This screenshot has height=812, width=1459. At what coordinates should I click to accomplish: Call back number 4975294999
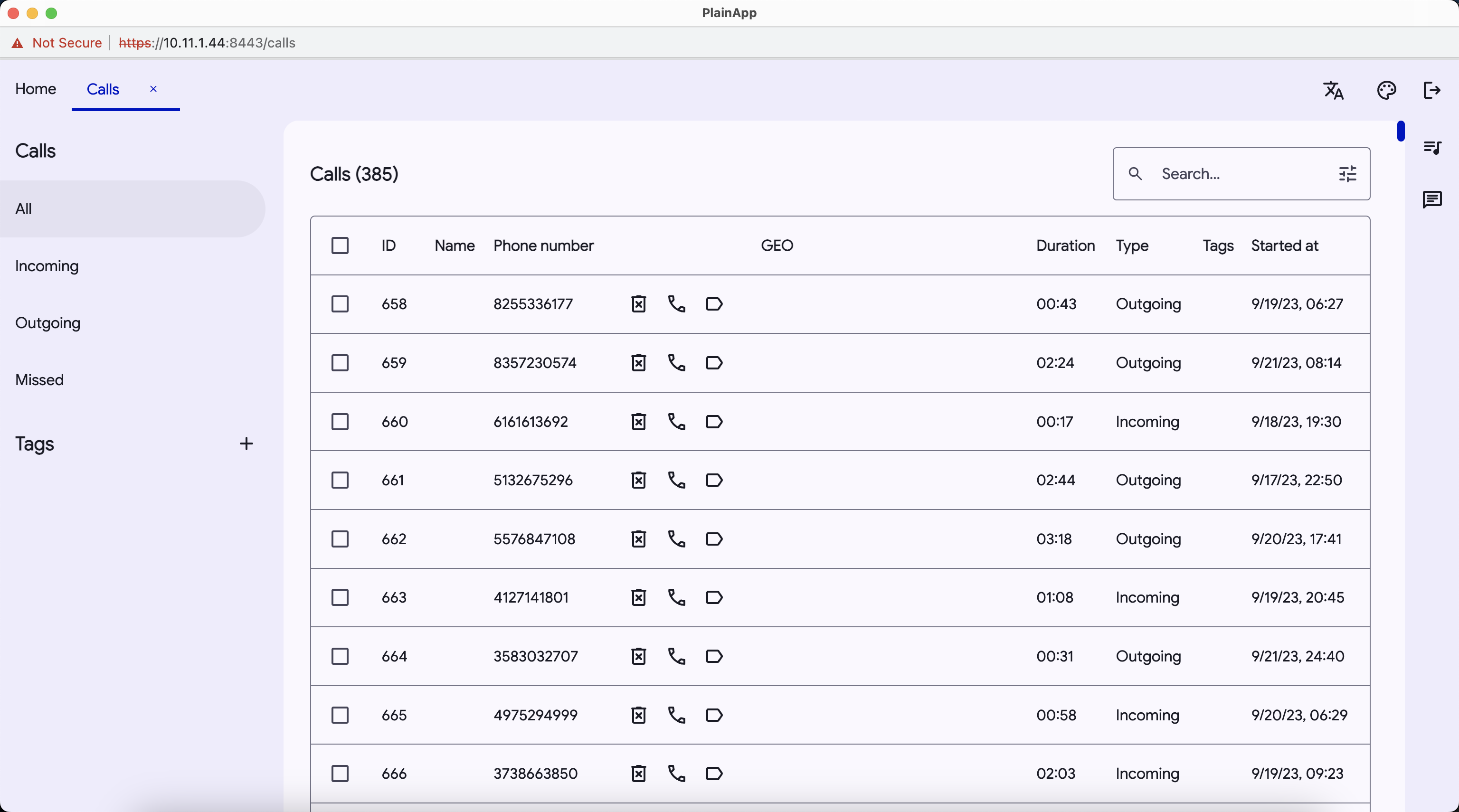tap(676, 715)
